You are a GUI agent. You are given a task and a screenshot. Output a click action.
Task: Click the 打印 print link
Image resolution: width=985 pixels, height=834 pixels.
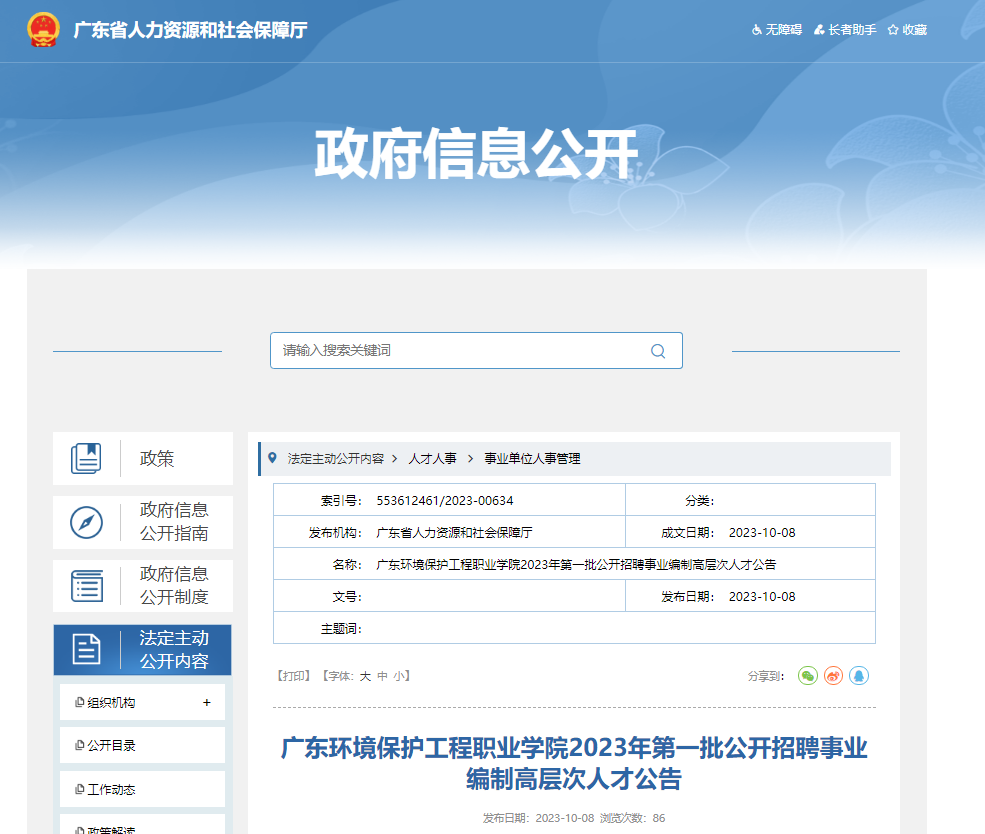pos(294,676)
